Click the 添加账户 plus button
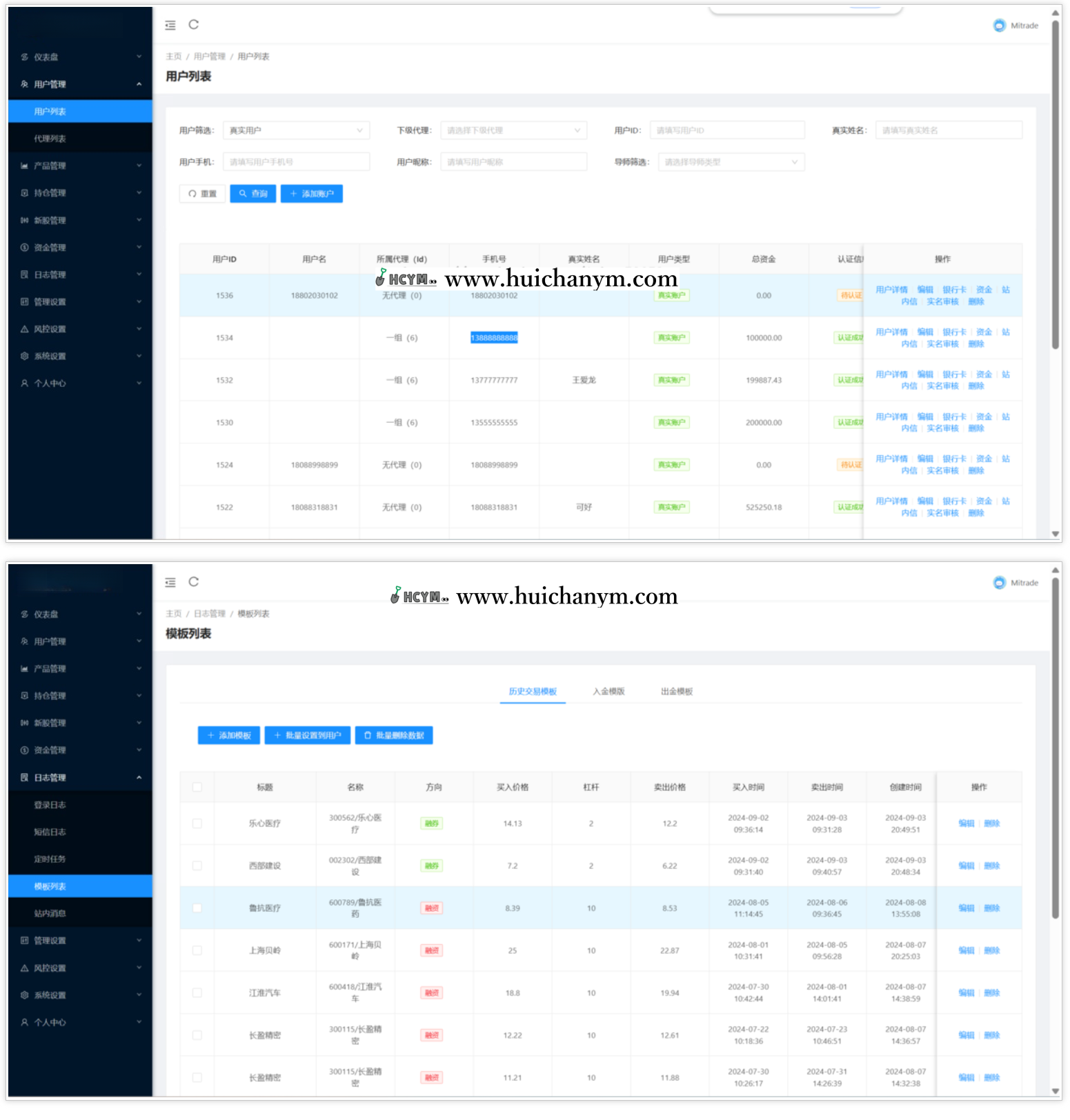1070x1120 pixels. 312,194
